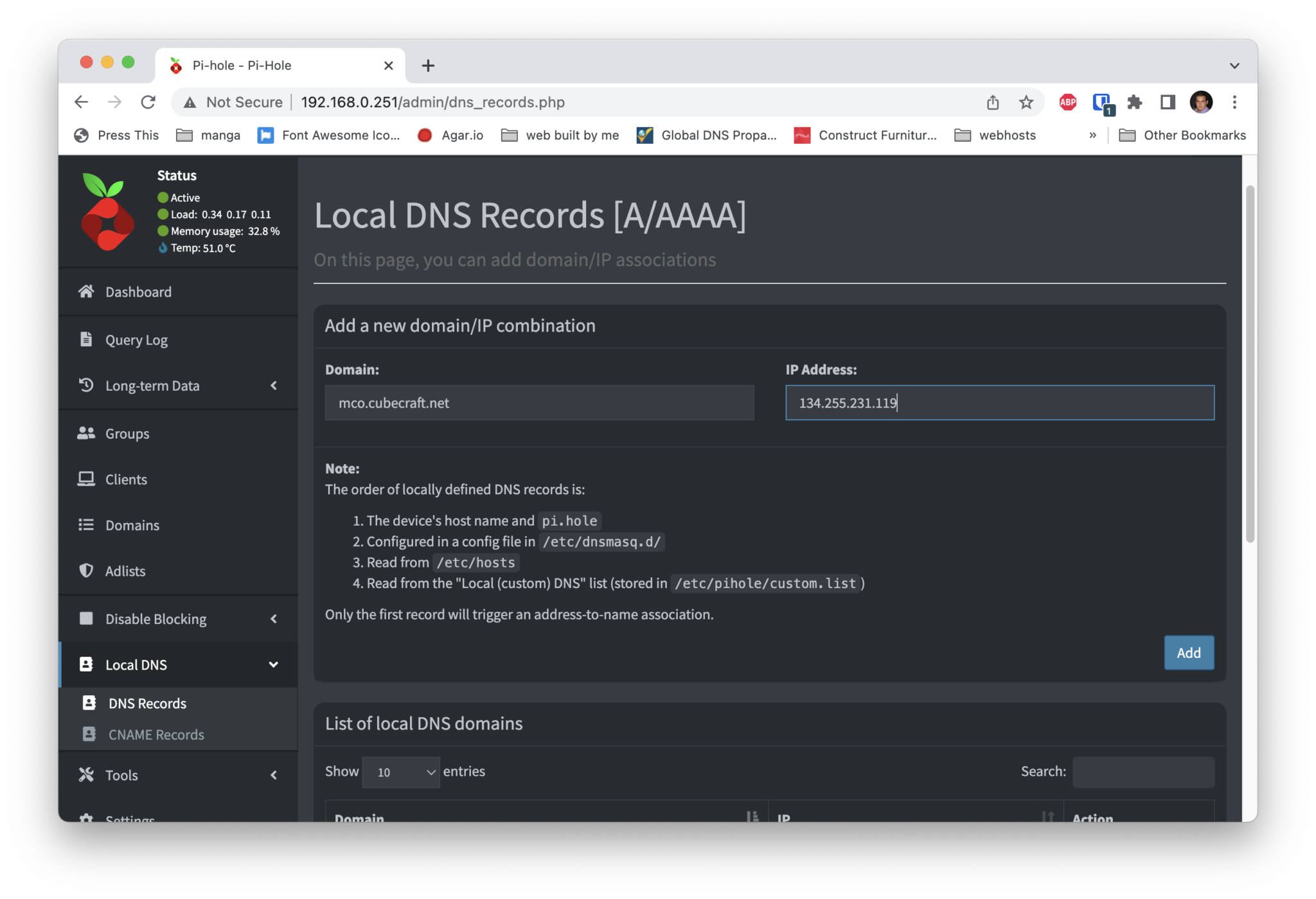Screen dimensions: 1316x899
Task: Click the Pi-hole raspberry logo
Action: coord(107,211)
